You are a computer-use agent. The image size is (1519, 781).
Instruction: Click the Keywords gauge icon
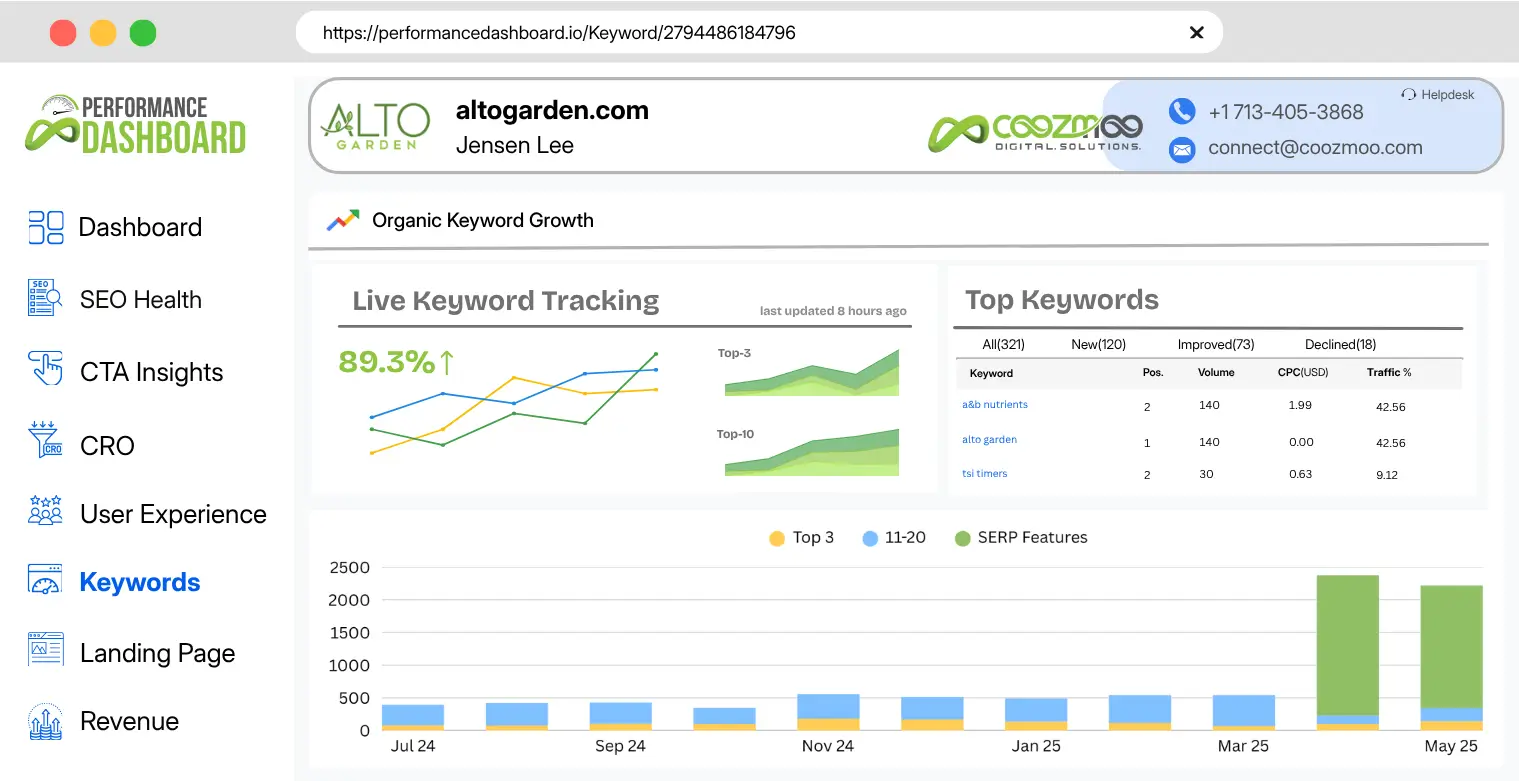pos(46,581)
